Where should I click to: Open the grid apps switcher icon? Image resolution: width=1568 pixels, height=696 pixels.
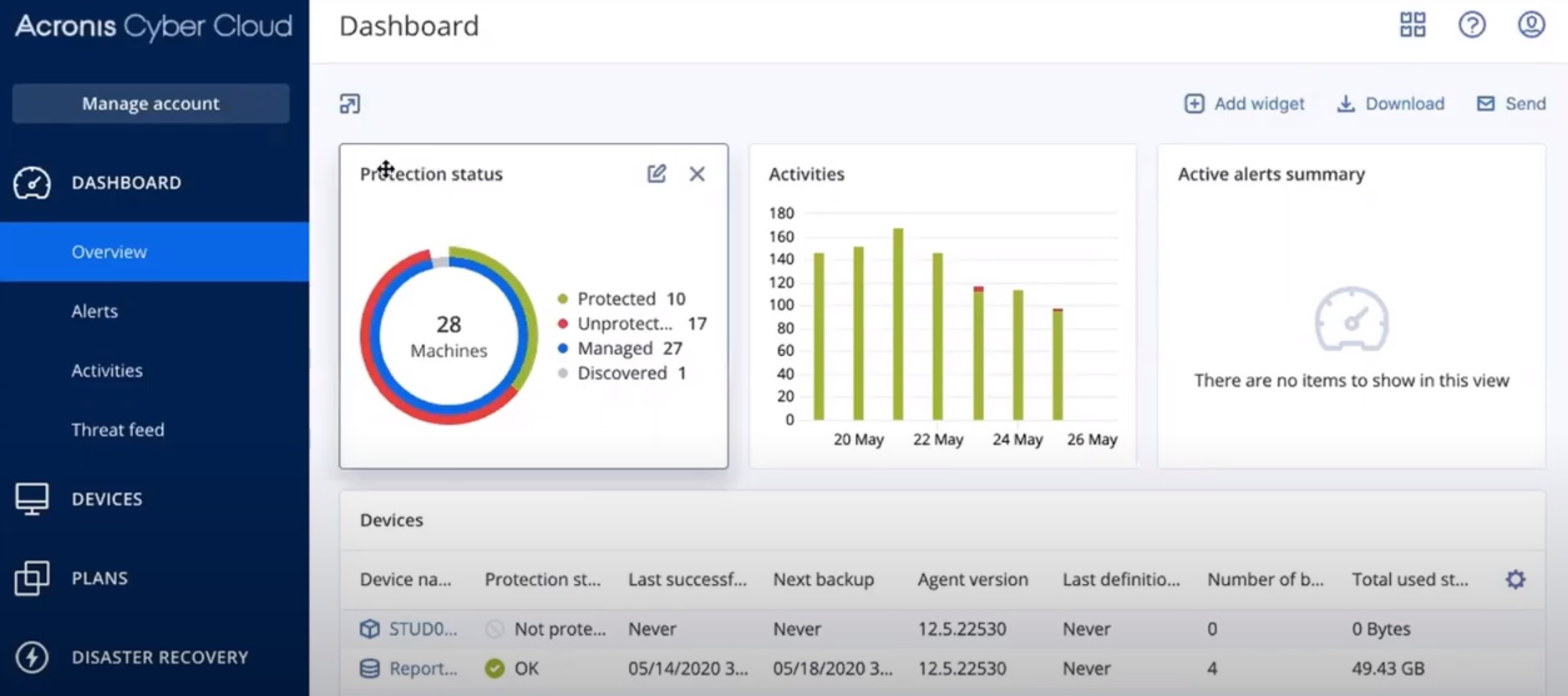click(1412, 25)
